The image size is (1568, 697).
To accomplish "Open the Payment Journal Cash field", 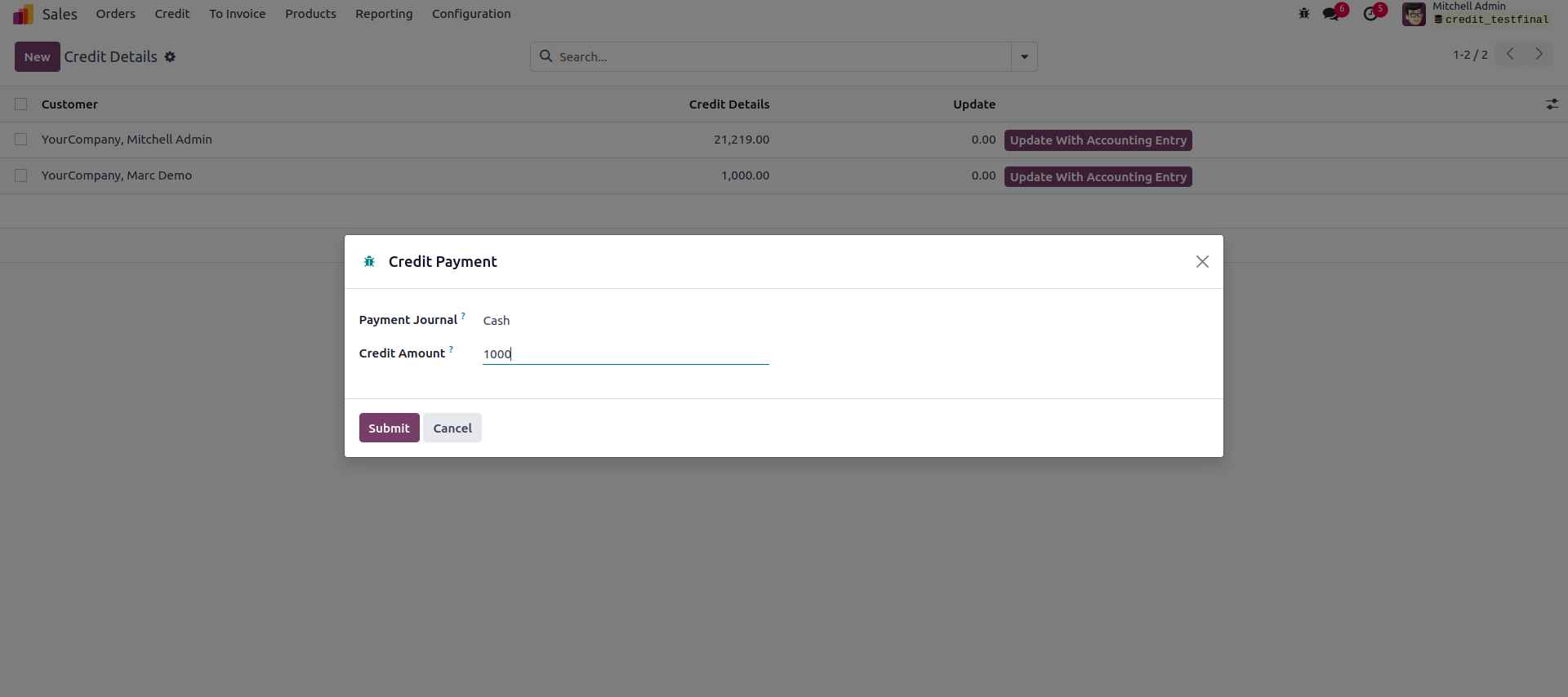I will pos(626,321).
